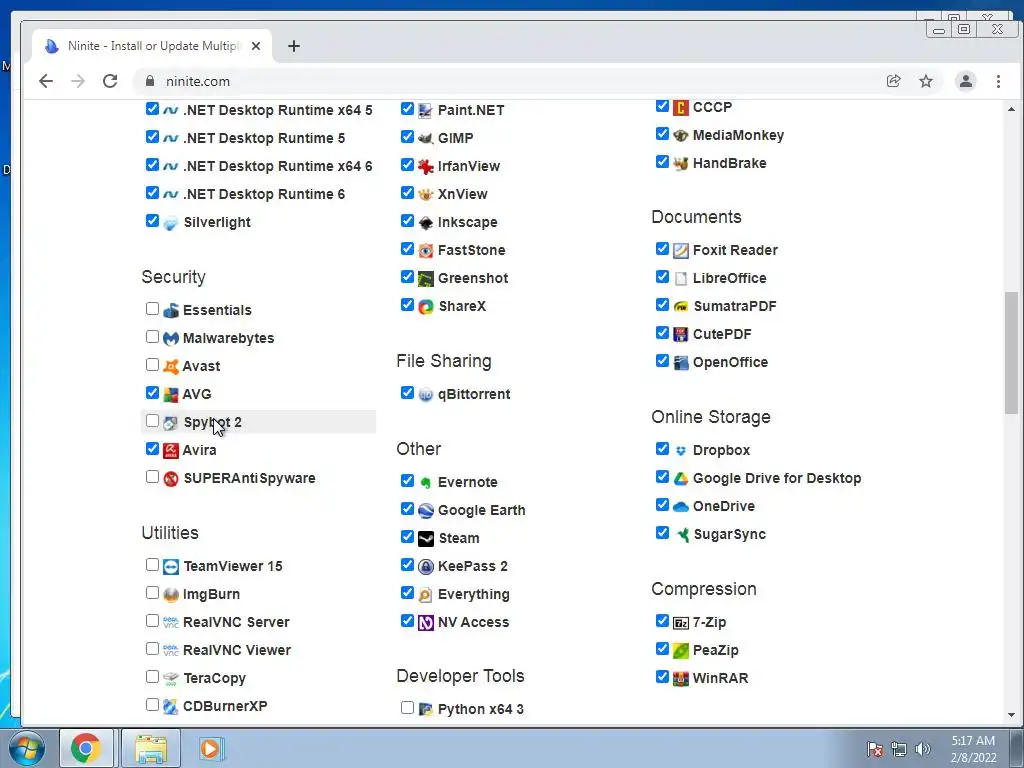
Task: Click the Inkscape icon
Action: pyautogui.click(x=426, y=223)
